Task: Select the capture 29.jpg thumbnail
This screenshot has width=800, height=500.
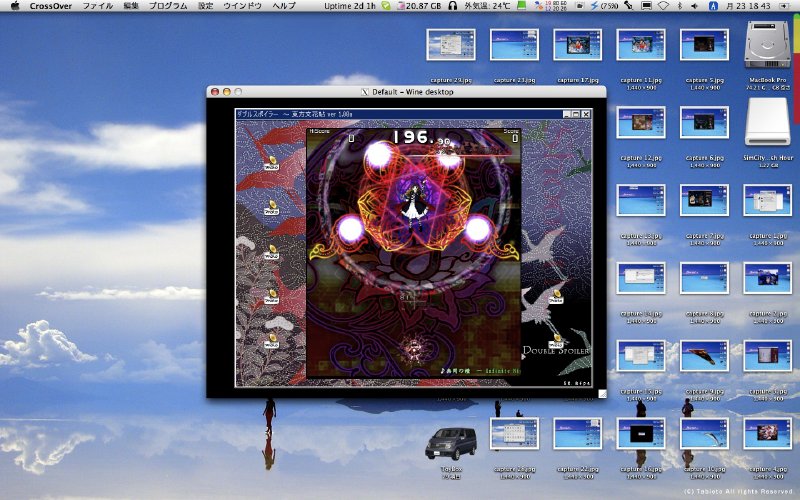Action: pyautogui.click(x=451, y=44)
